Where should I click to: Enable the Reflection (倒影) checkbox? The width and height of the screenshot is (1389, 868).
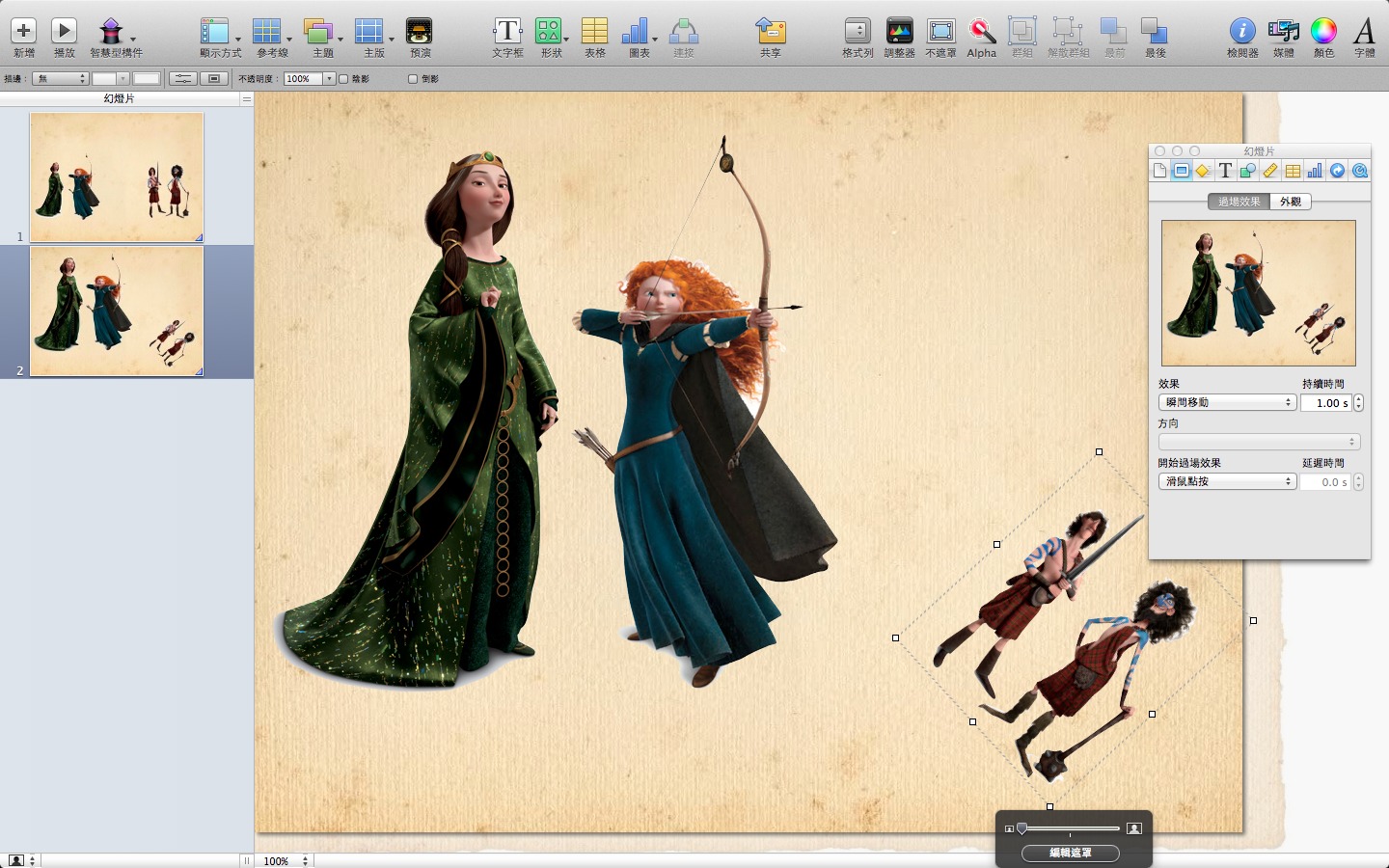(x=413, y=79)
